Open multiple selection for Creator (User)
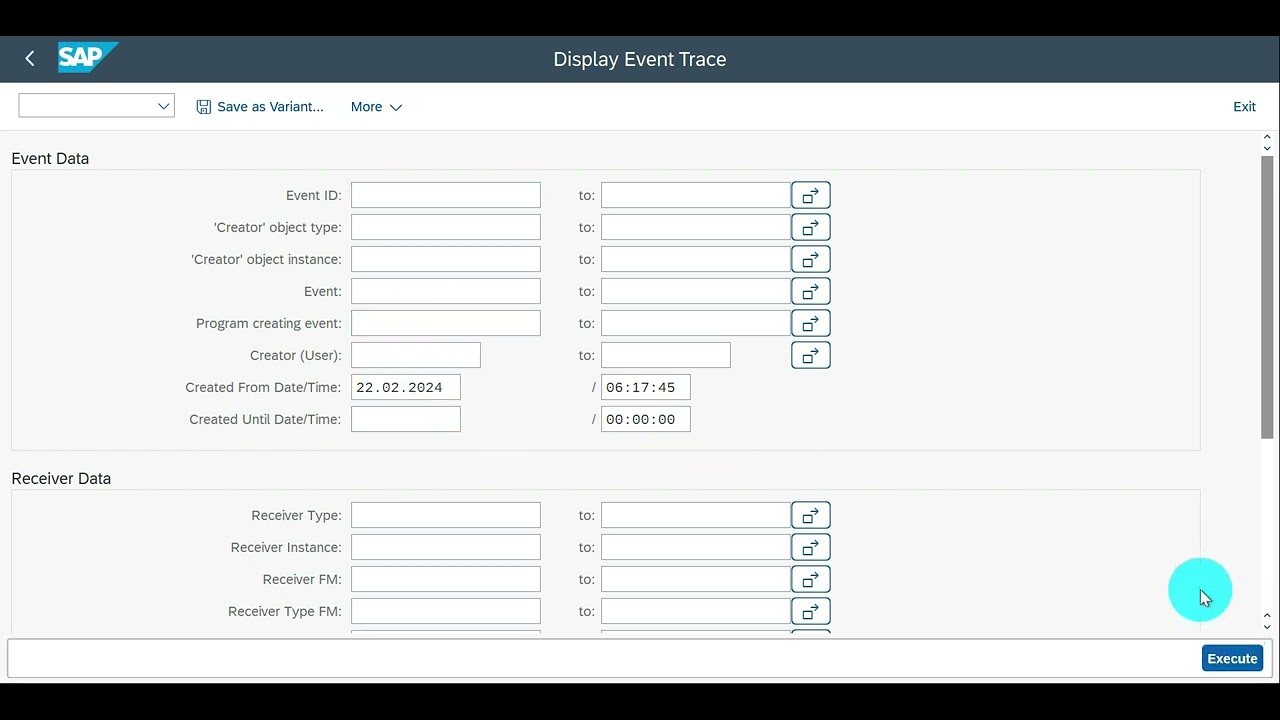Screen dimensions: 1280x720 tap(811, 355)
